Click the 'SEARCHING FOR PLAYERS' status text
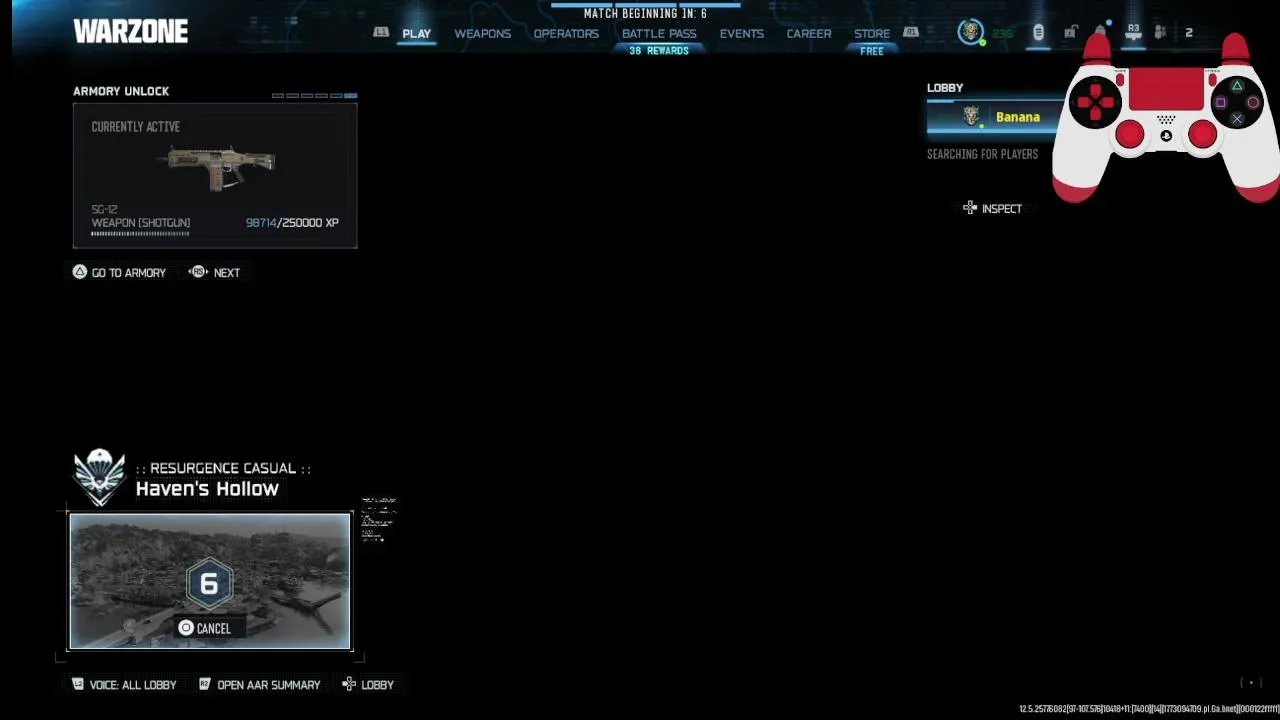Screen dimensions: 1280x720 pyautogui.click(x=982, y=154)
